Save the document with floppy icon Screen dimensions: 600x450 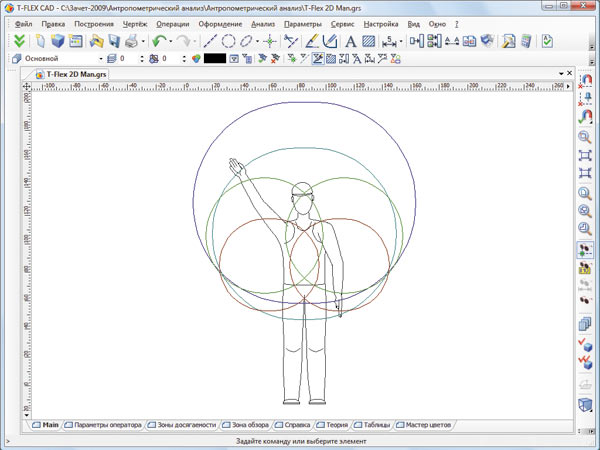[114, 41]
